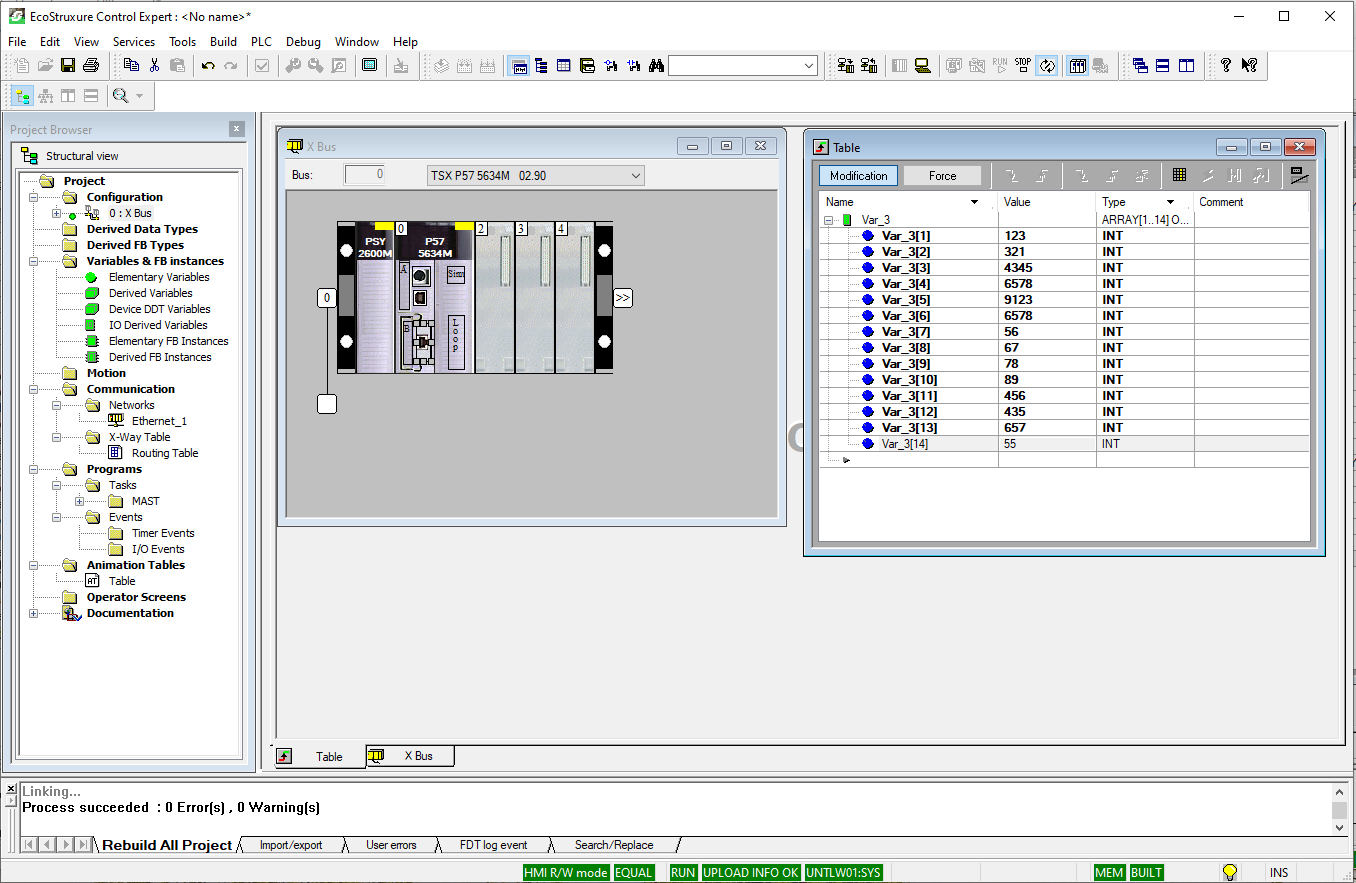Click the Bus number input field
This screenshot has height=883, width=1356.
pyautogui.click(x=364, y=175)
